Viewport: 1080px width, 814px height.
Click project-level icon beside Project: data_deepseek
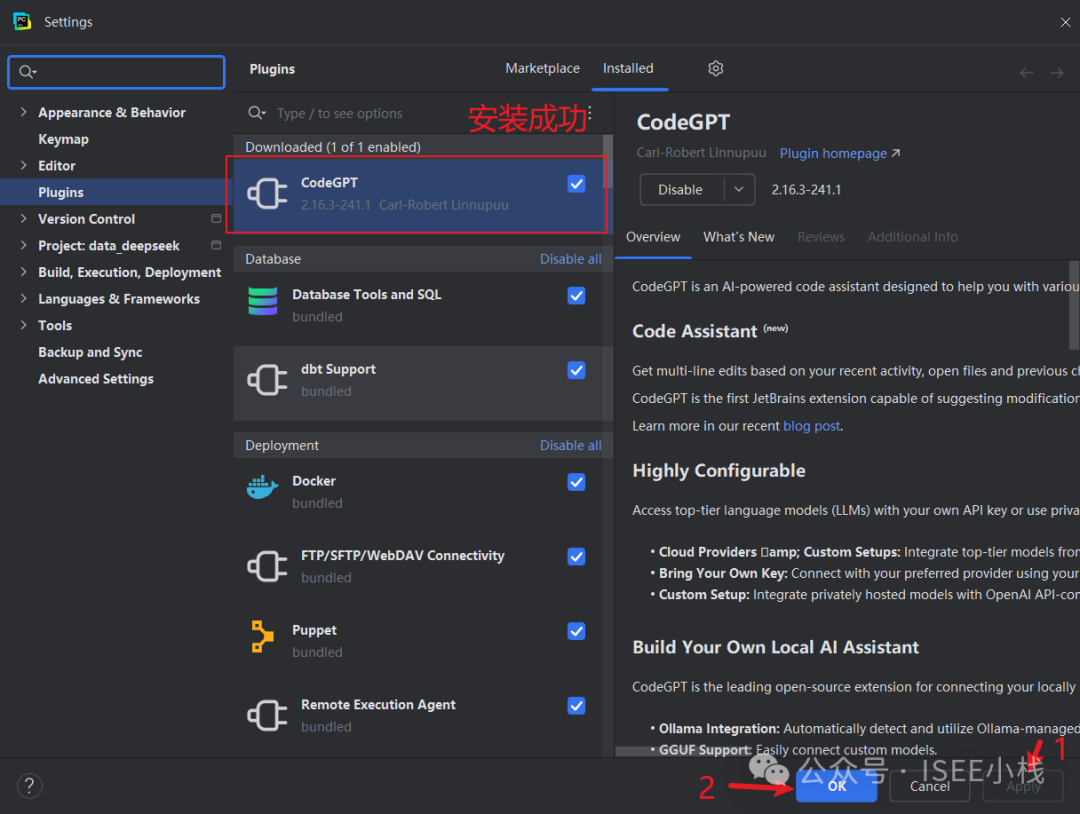pos(216,245)
